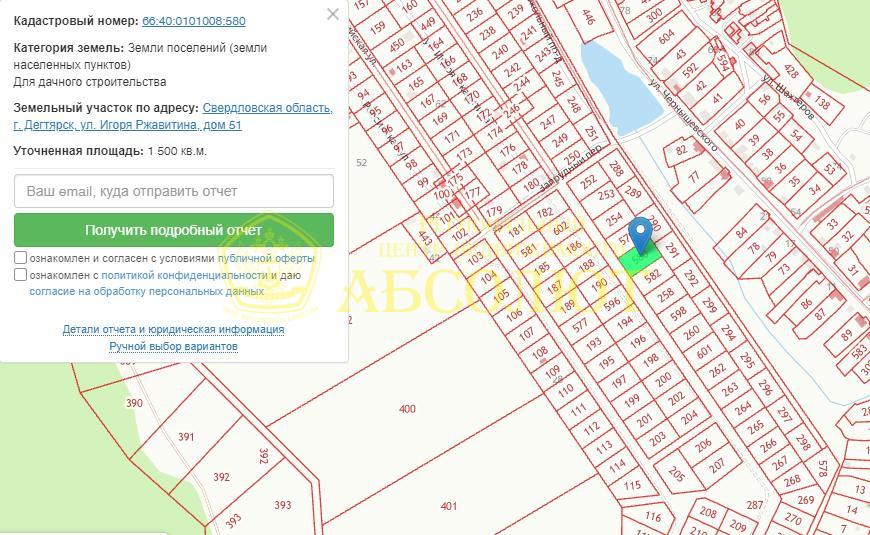The width and height of the screenshot is (870, 535).
Task: Select parcel 206 on the map
Action: [x=703, y=445]
